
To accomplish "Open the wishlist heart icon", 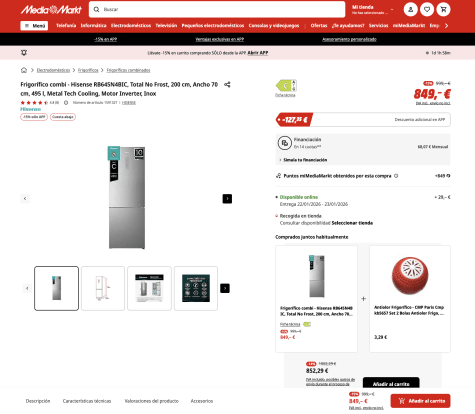I will point(427,10).
